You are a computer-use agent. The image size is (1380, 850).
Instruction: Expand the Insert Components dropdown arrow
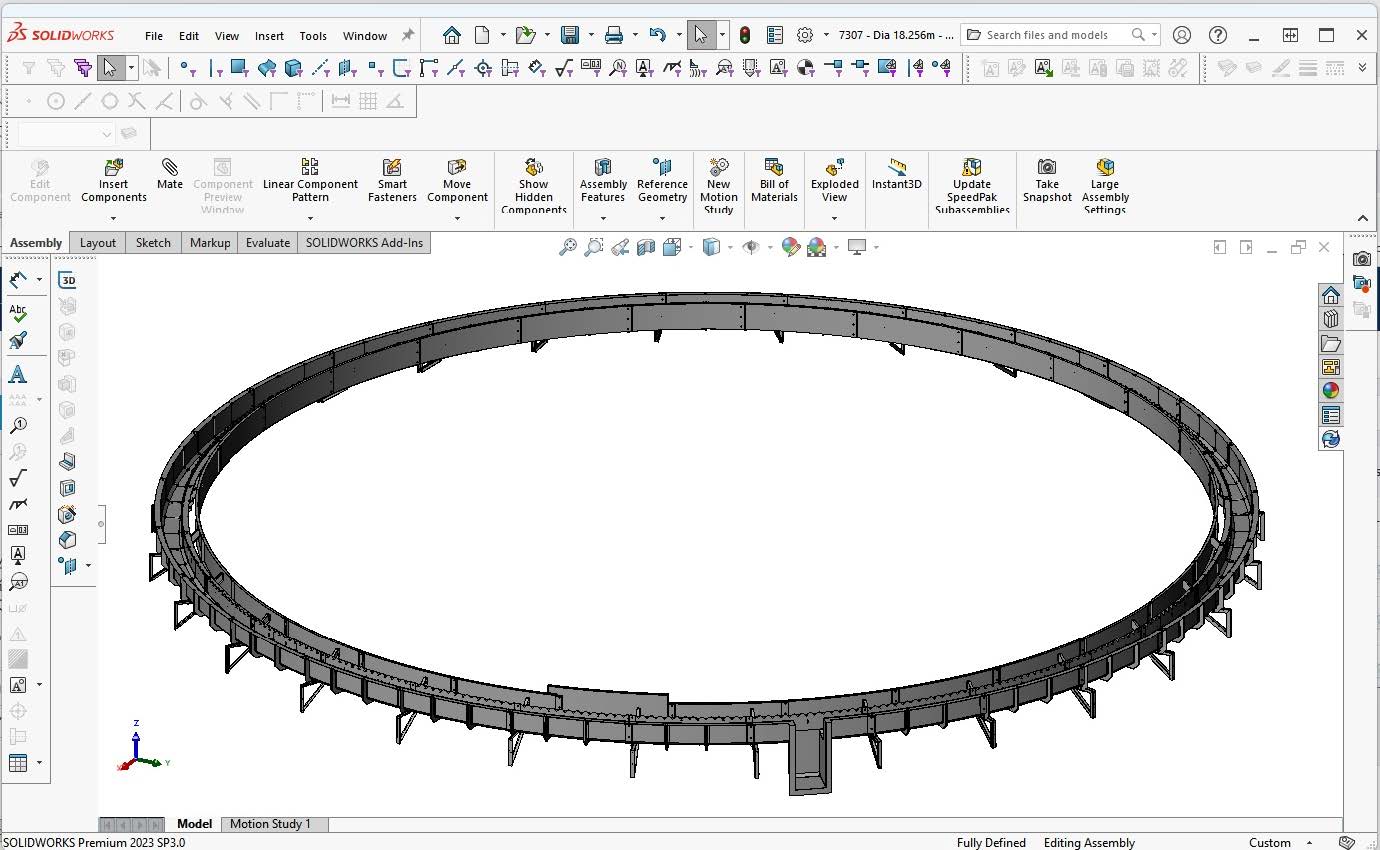113,218
